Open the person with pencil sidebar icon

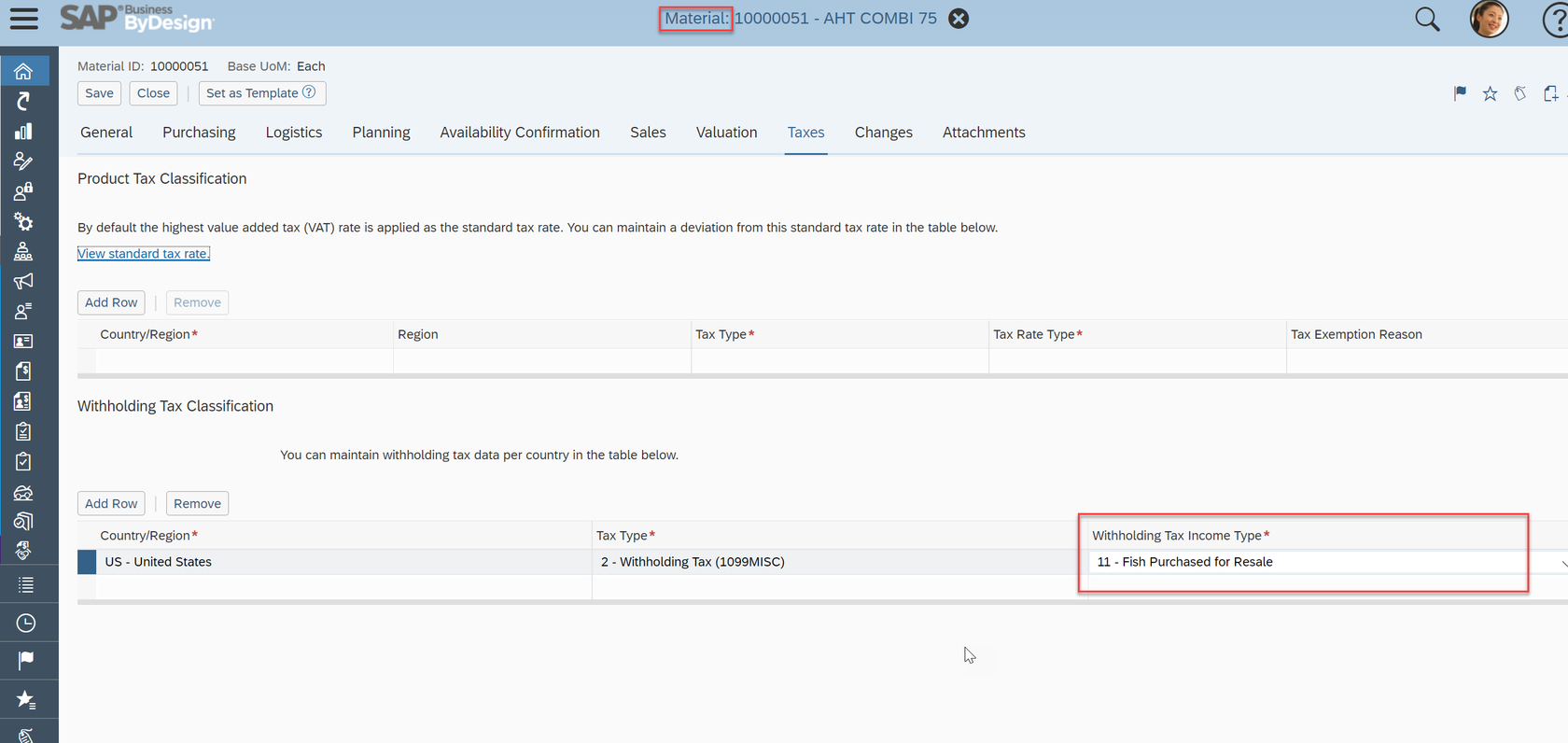pos(23,161)
